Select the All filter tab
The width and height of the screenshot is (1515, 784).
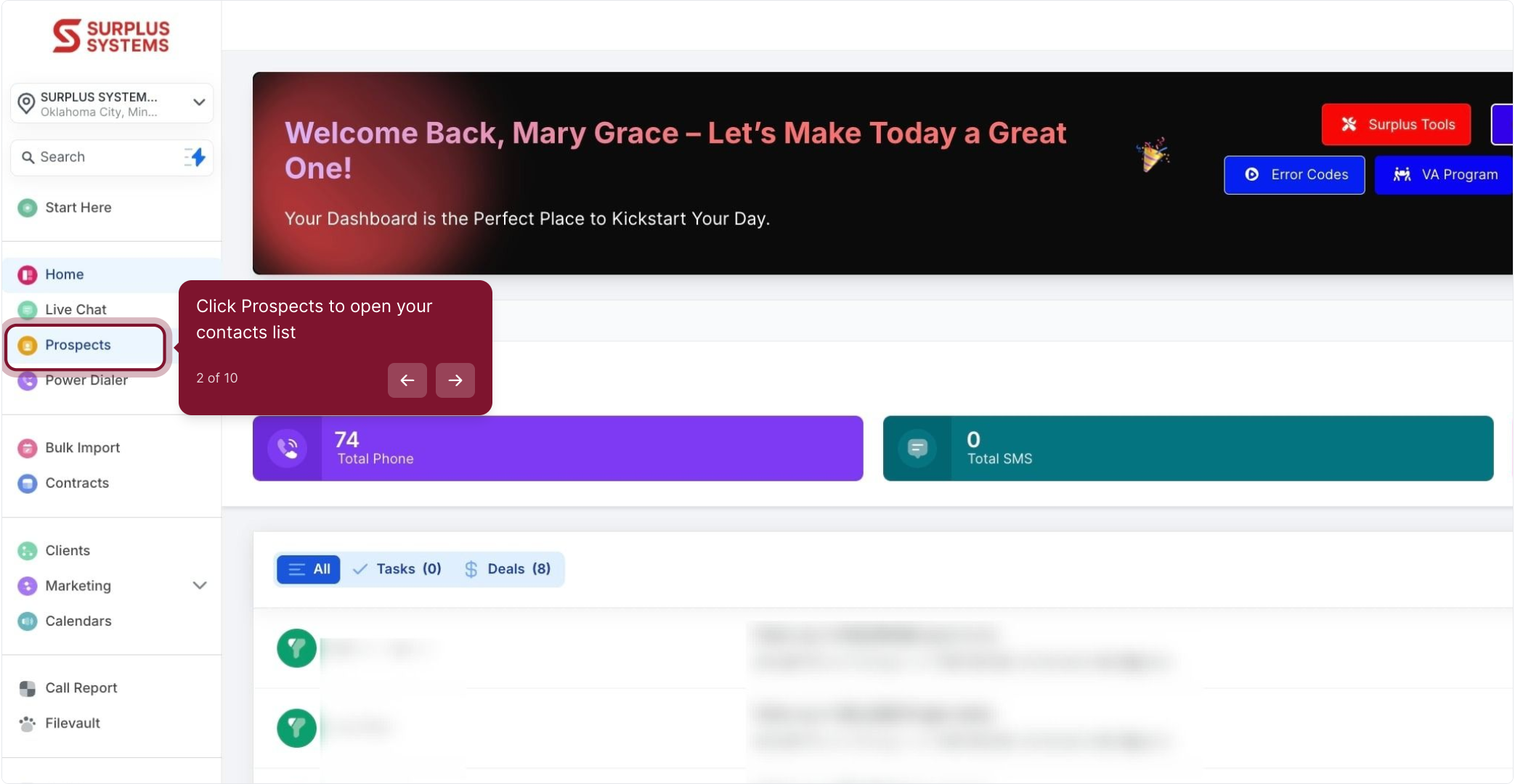[x=309, y=569]
